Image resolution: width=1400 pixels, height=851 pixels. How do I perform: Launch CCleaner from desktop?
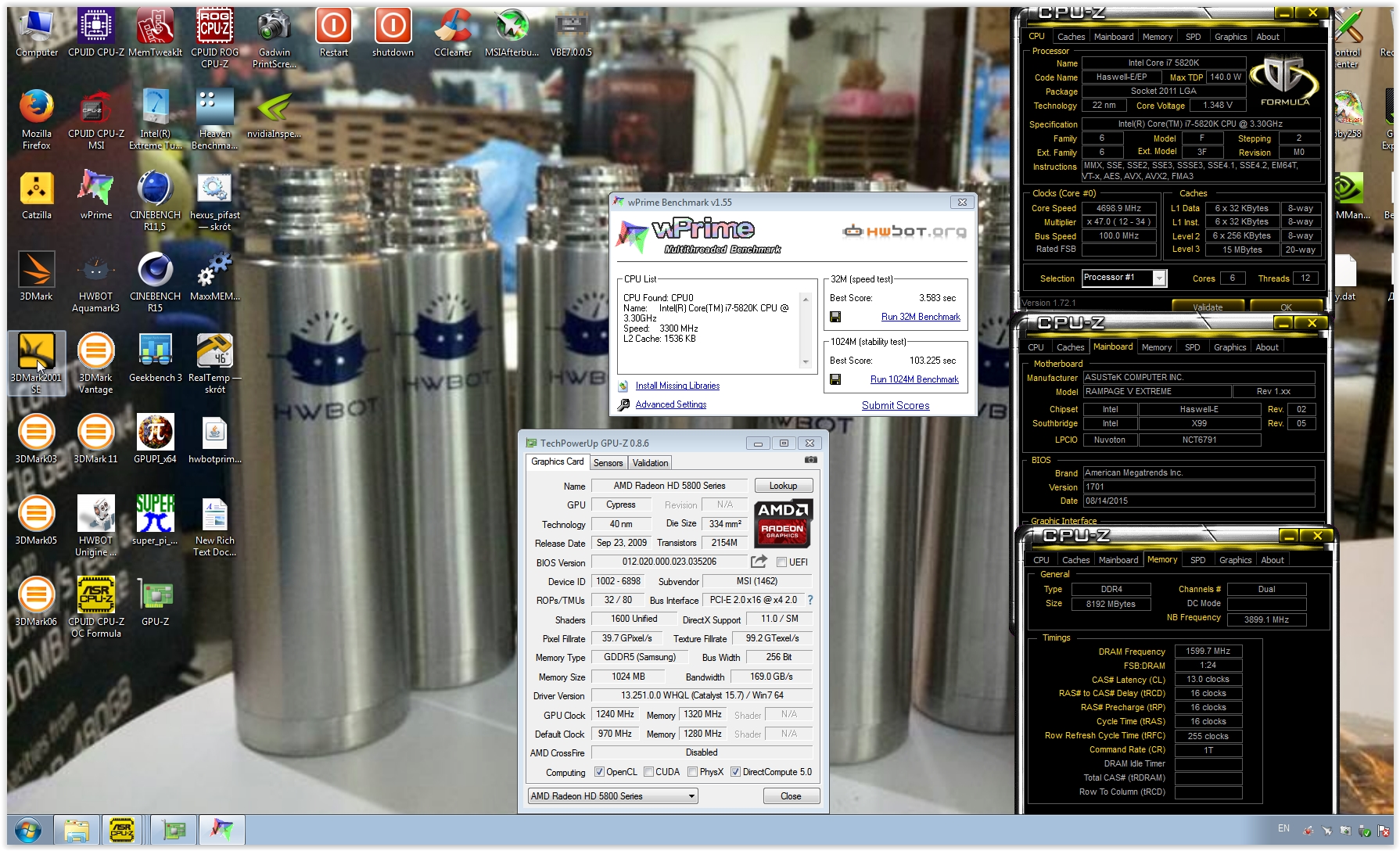click(453, 33)
